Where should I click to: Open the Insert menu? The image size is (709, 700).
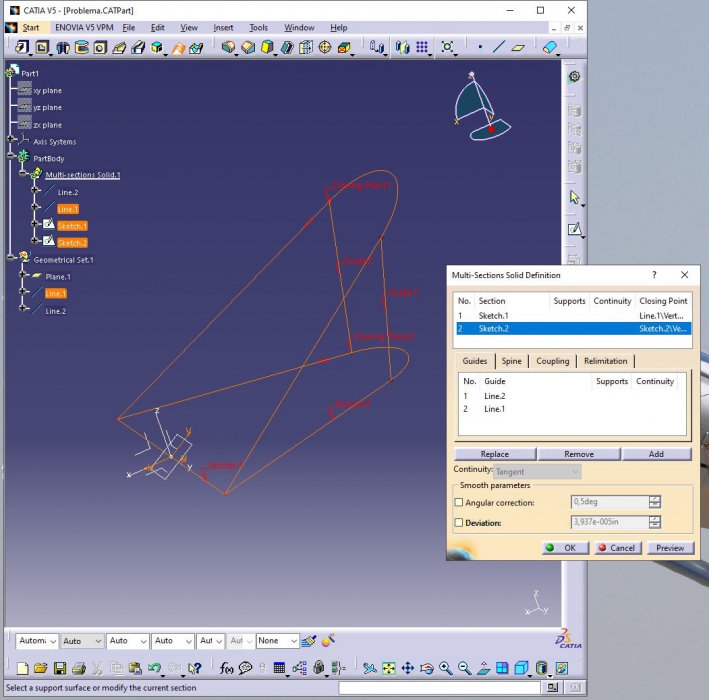click(223, 28)
